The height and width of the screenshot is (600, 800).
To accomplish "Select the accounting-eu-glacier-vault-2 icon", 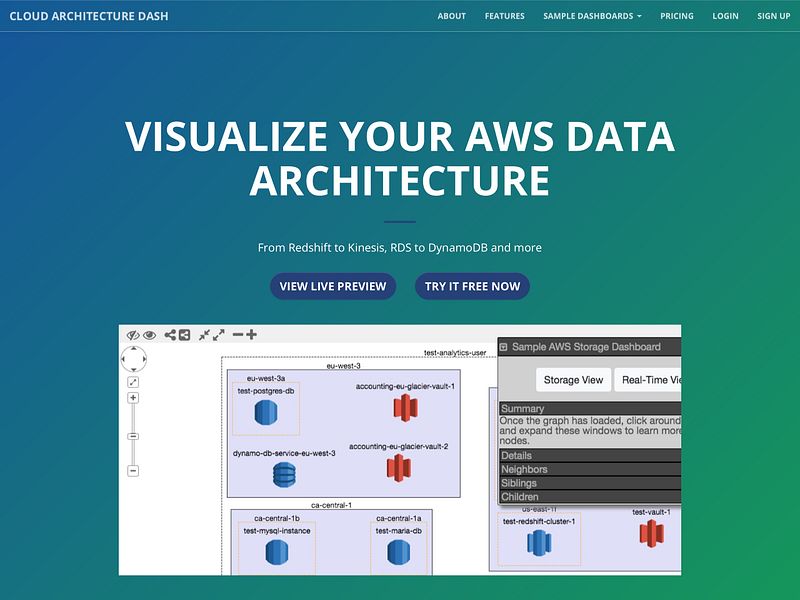I will pos(399,467).
